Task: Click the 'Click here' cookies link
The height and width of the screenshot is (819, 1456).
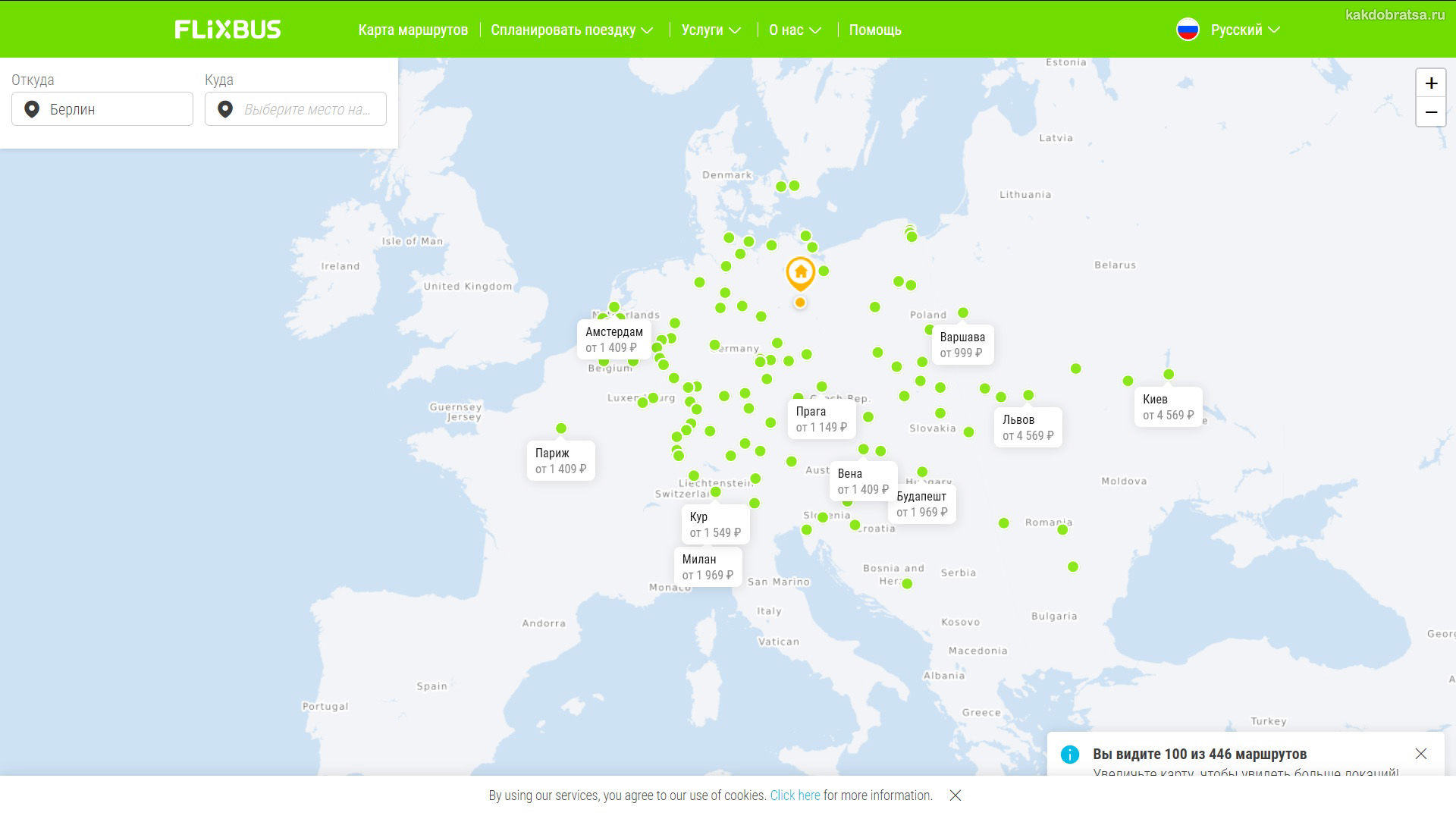Action: [795, 795]
